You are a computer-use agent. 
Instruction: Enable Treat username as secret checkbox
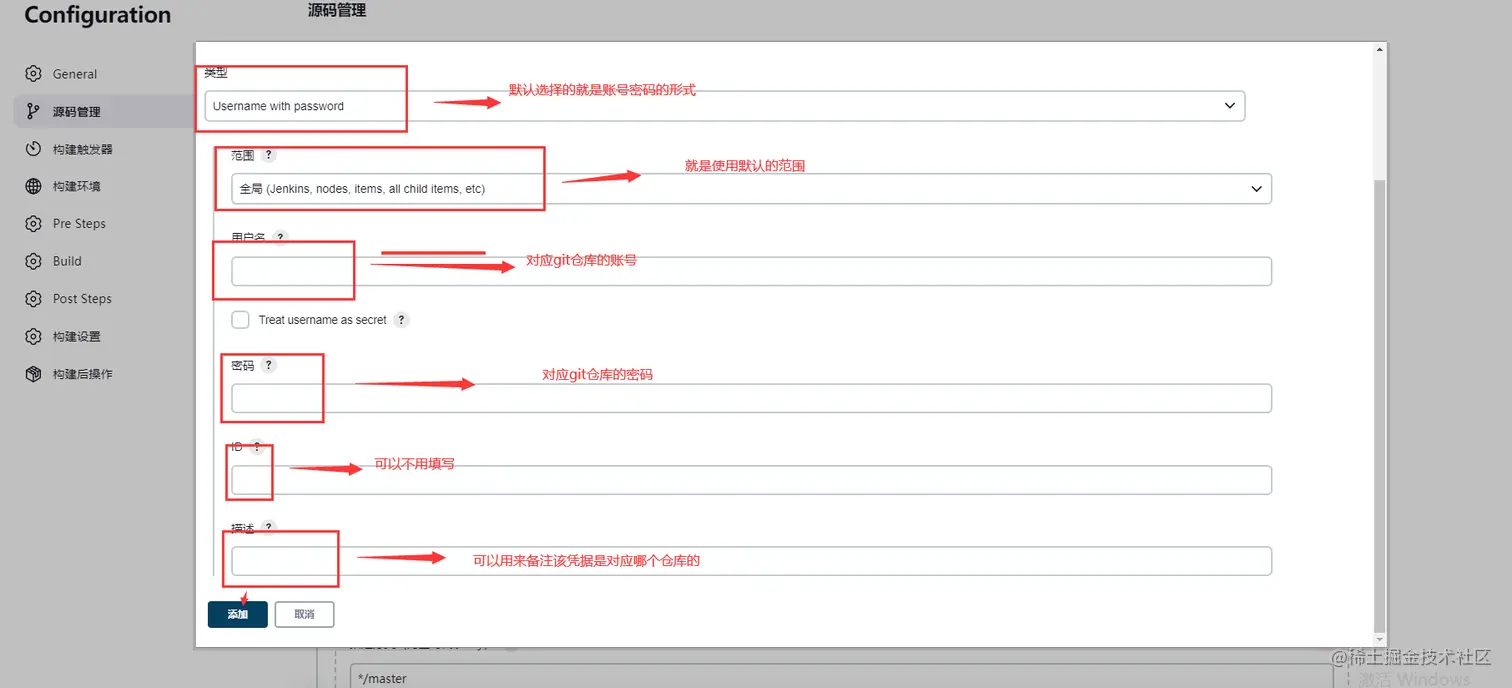tap(240, 320)
